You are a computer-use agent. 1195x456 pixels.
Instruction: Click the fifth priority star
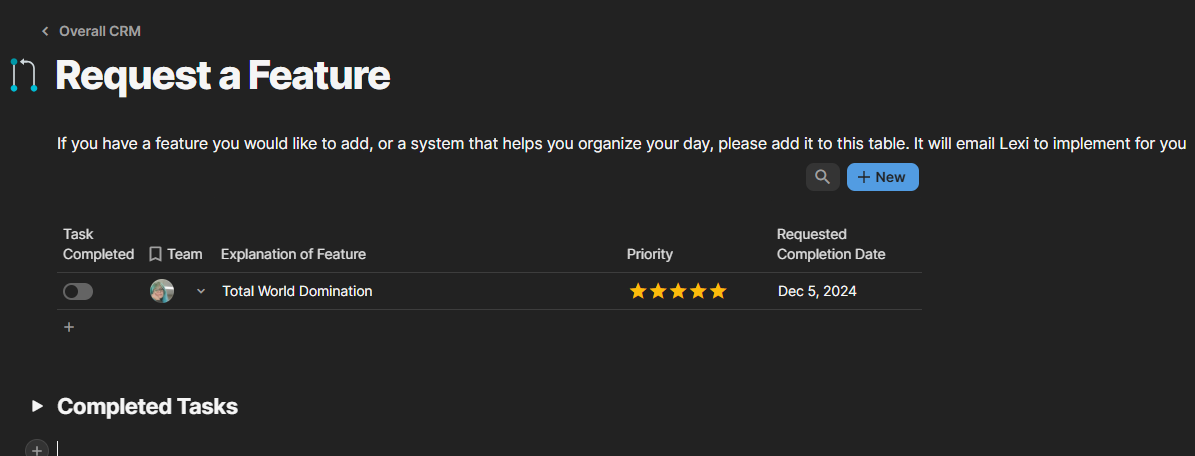[717, 291]
